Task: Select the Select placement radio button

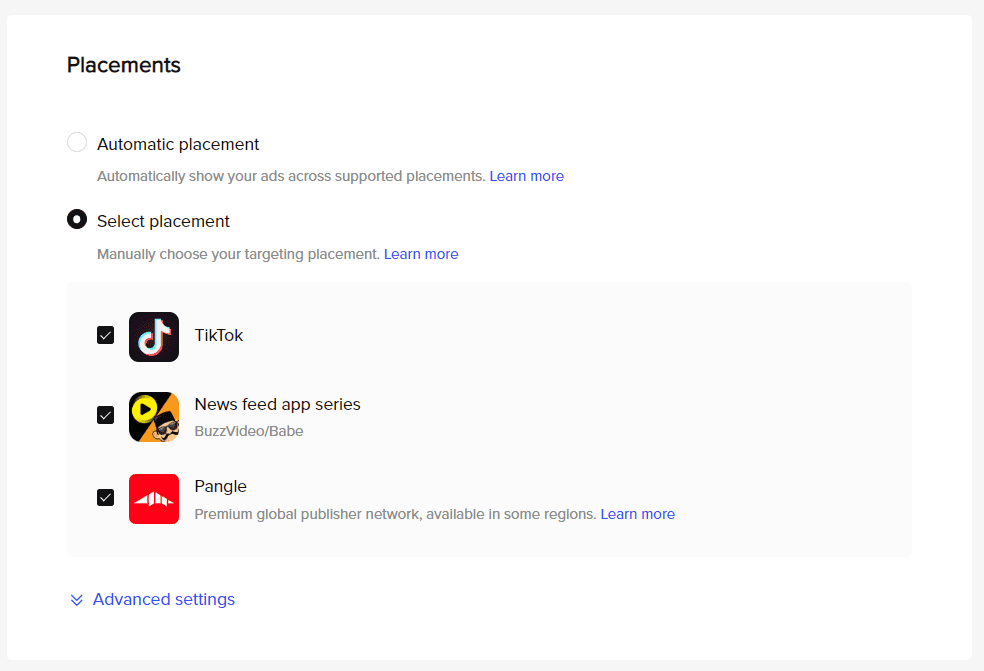Action: pyautogui.click(x=77, y=219)
